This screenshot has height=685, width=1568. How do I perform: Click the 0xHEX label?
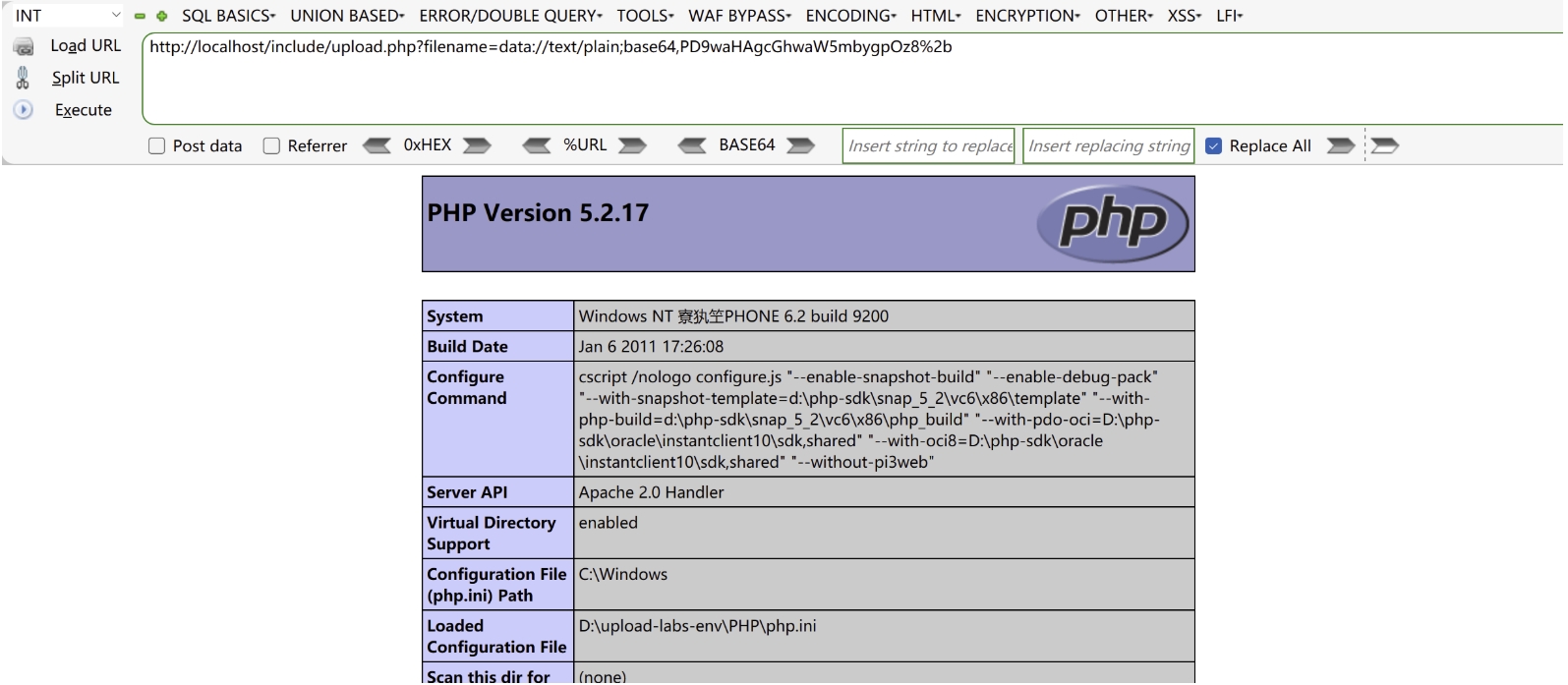point(428,145)
